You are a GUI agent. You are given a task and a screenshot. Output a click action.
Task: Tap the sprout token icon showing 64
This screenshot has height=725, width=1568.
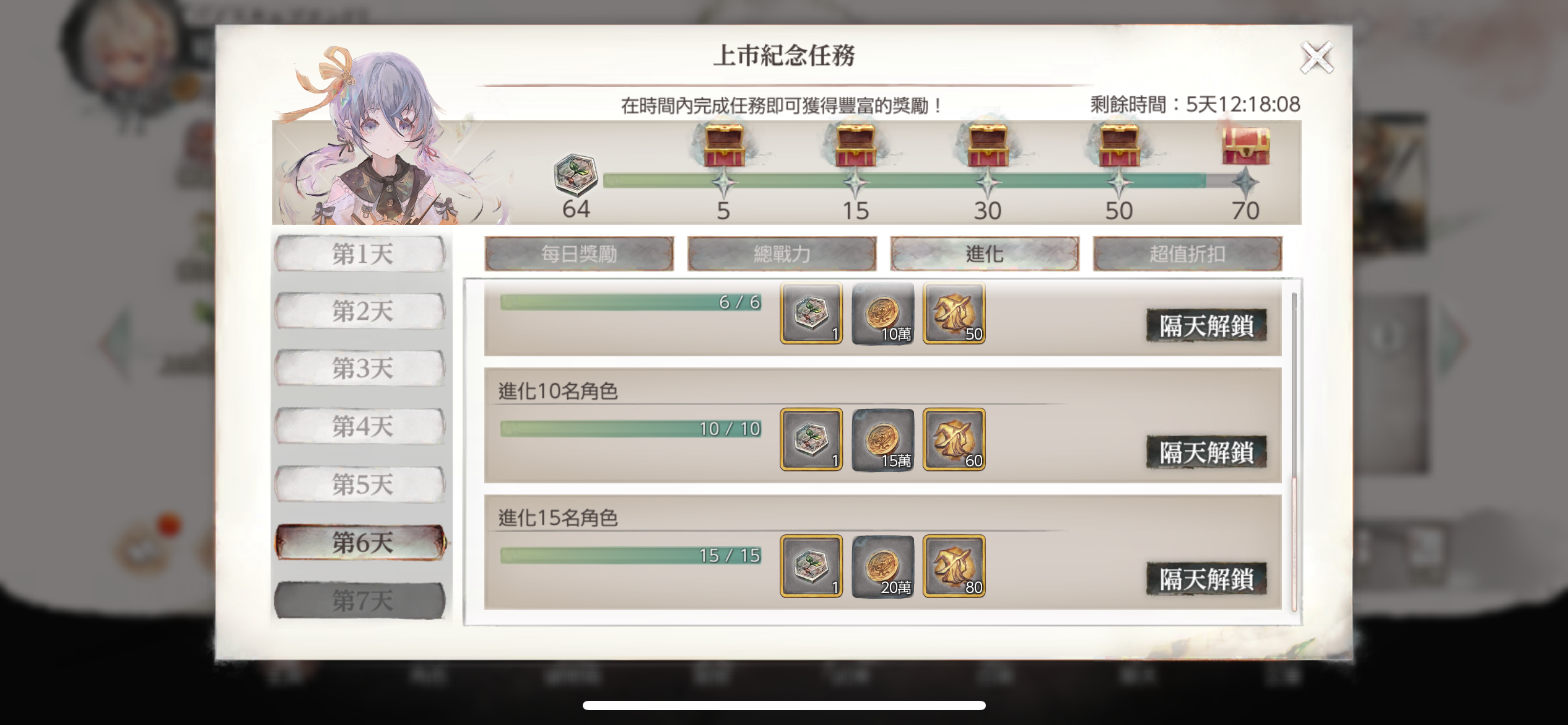click(576, 175)
